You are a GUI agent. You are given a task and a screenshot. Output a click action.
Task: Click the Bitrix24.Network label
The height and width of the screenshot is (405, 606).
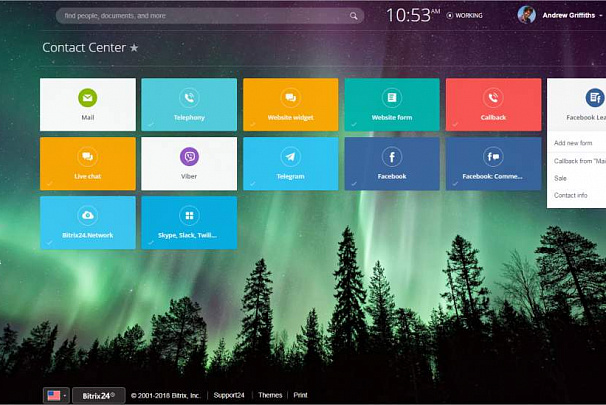click(x=88, y=235)
